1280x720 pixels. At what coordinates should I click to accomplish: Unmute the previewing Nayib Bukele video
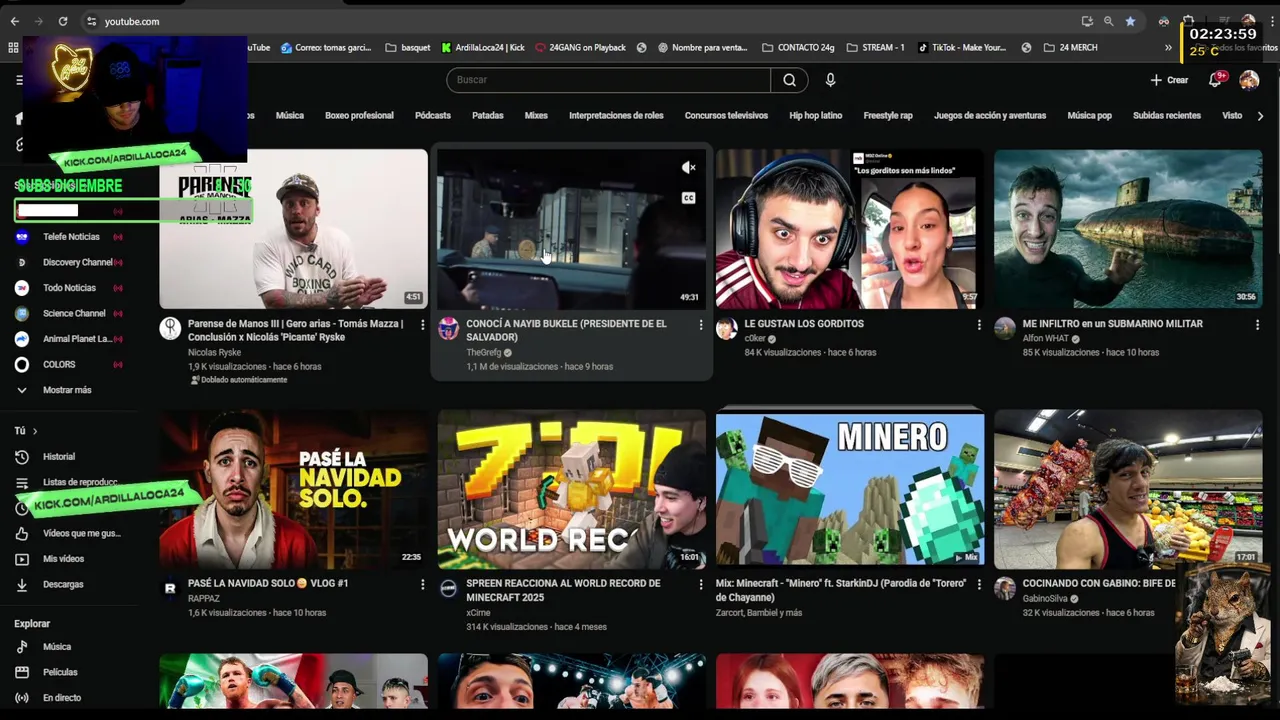(x=688, y=168)
